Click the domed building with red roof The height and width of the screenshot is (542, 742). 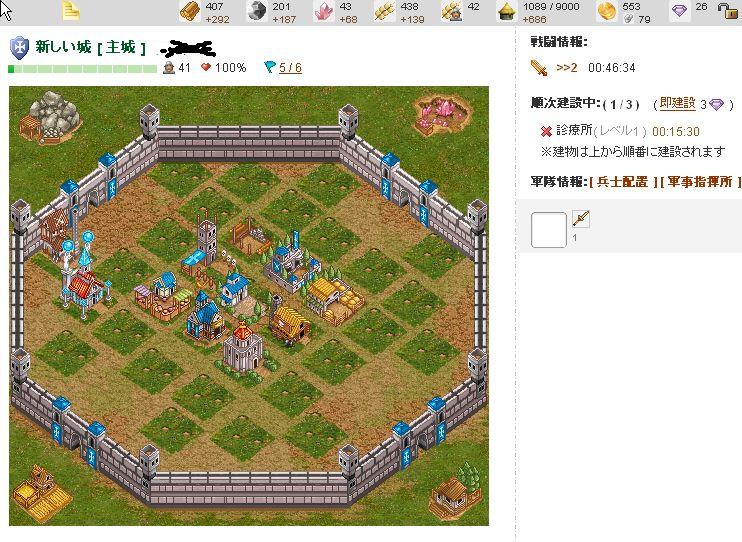(x=242, y=348)
